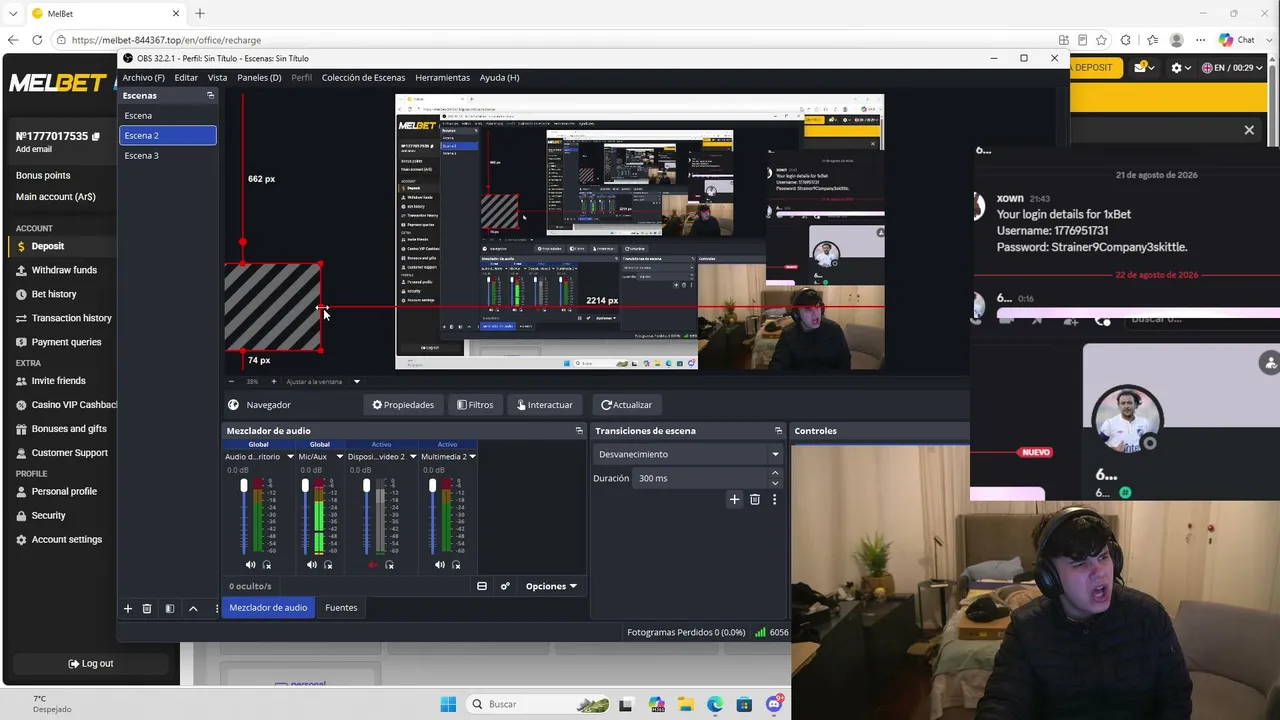Select Escena in the scenes list

pos(168,115)
